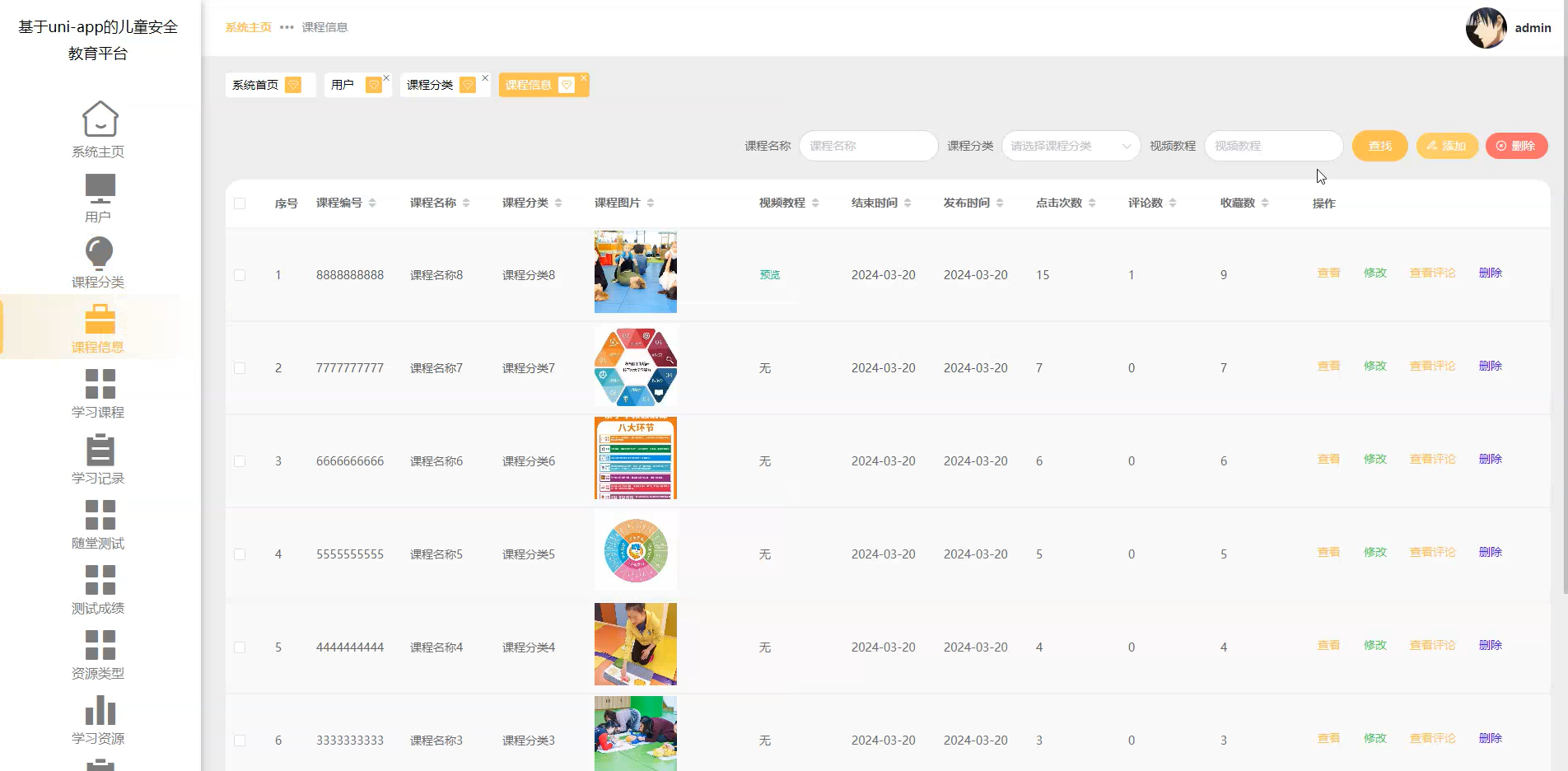This screenshot has height=771, width=1568.
Task: Click 修改 for 课程名称7 row
Action: click(1375, 366)
